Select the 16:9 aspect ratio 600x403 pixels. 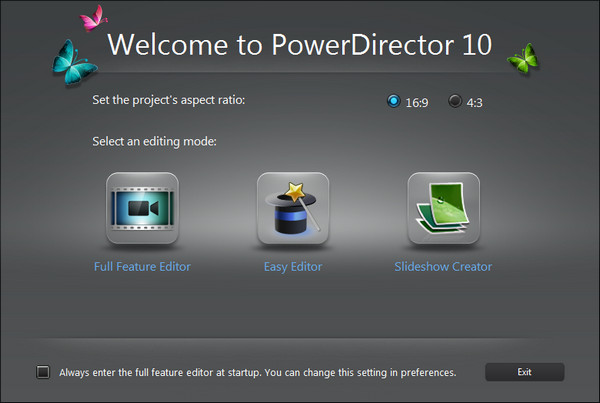click(x=393, y=101)
